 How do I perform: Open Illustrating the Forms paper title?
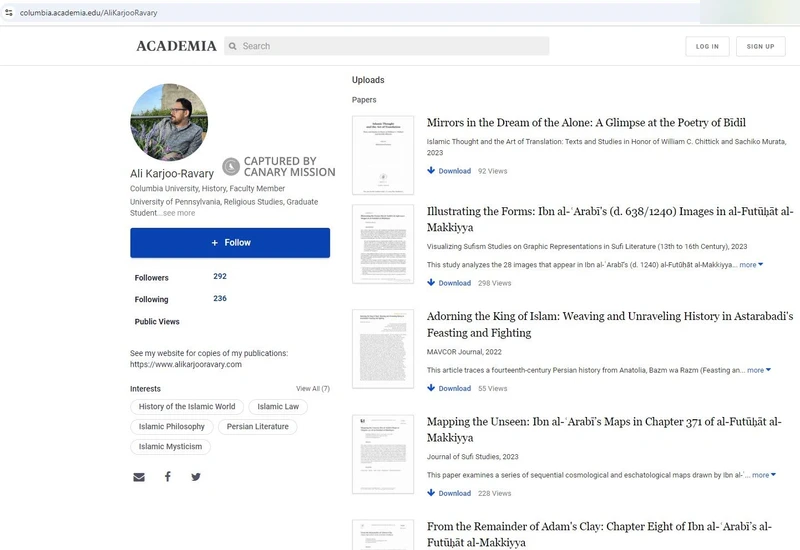[x=610, y=219]
